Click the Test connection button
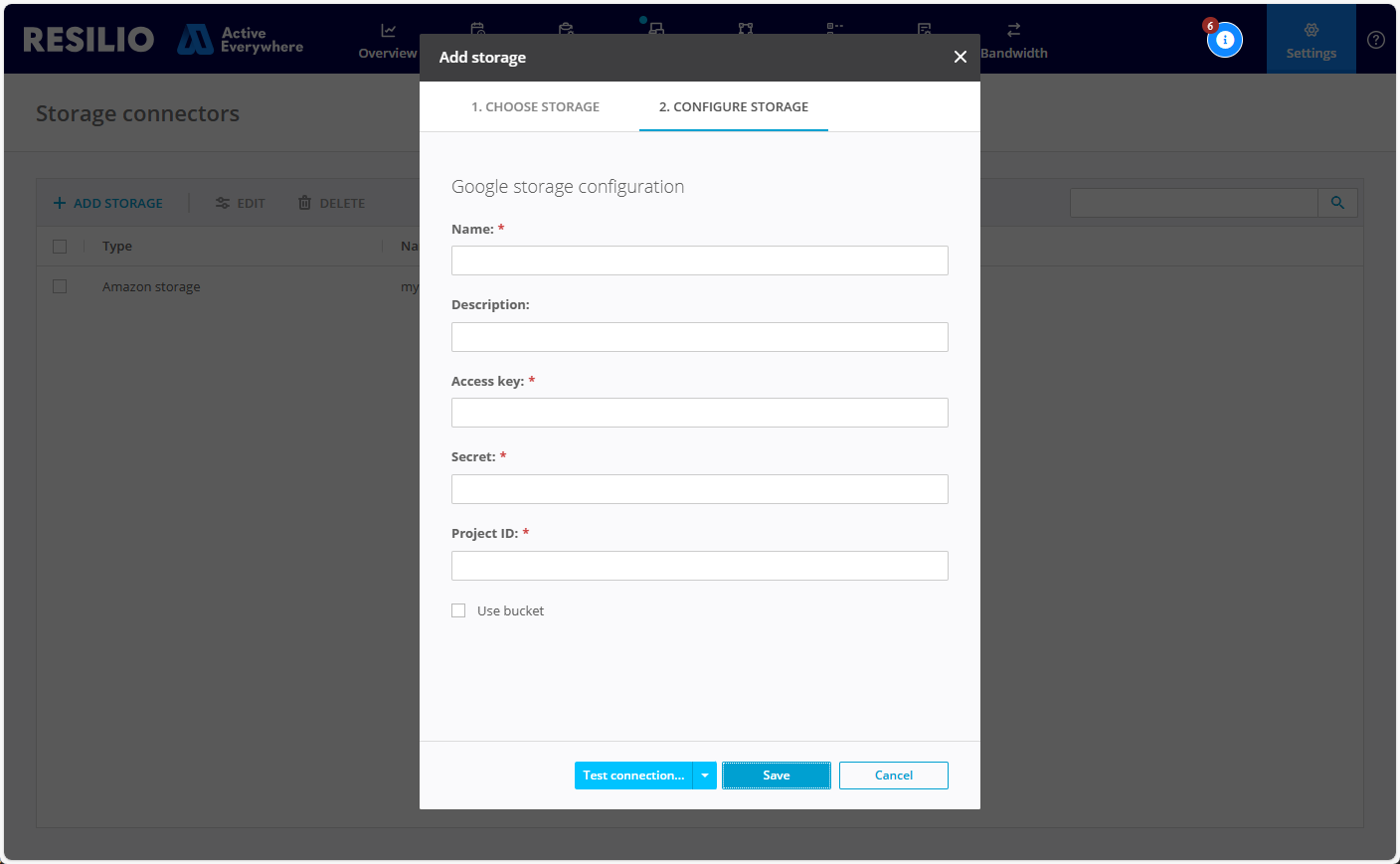 click(633, 776)
